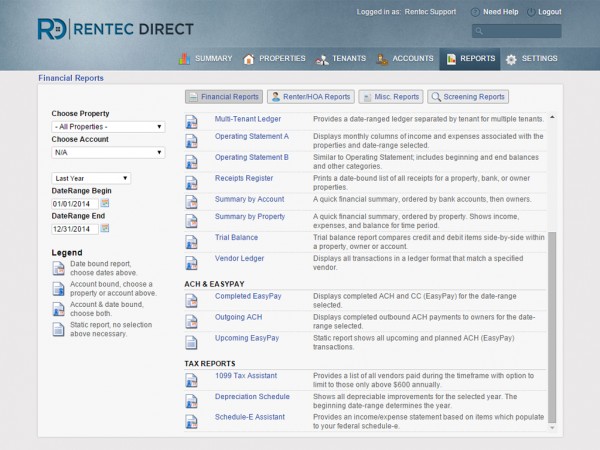Image resolution: width=600 pixels, height=450 pixels.
Task: Switch to the Misc. Reports tab
Action: 391,97
